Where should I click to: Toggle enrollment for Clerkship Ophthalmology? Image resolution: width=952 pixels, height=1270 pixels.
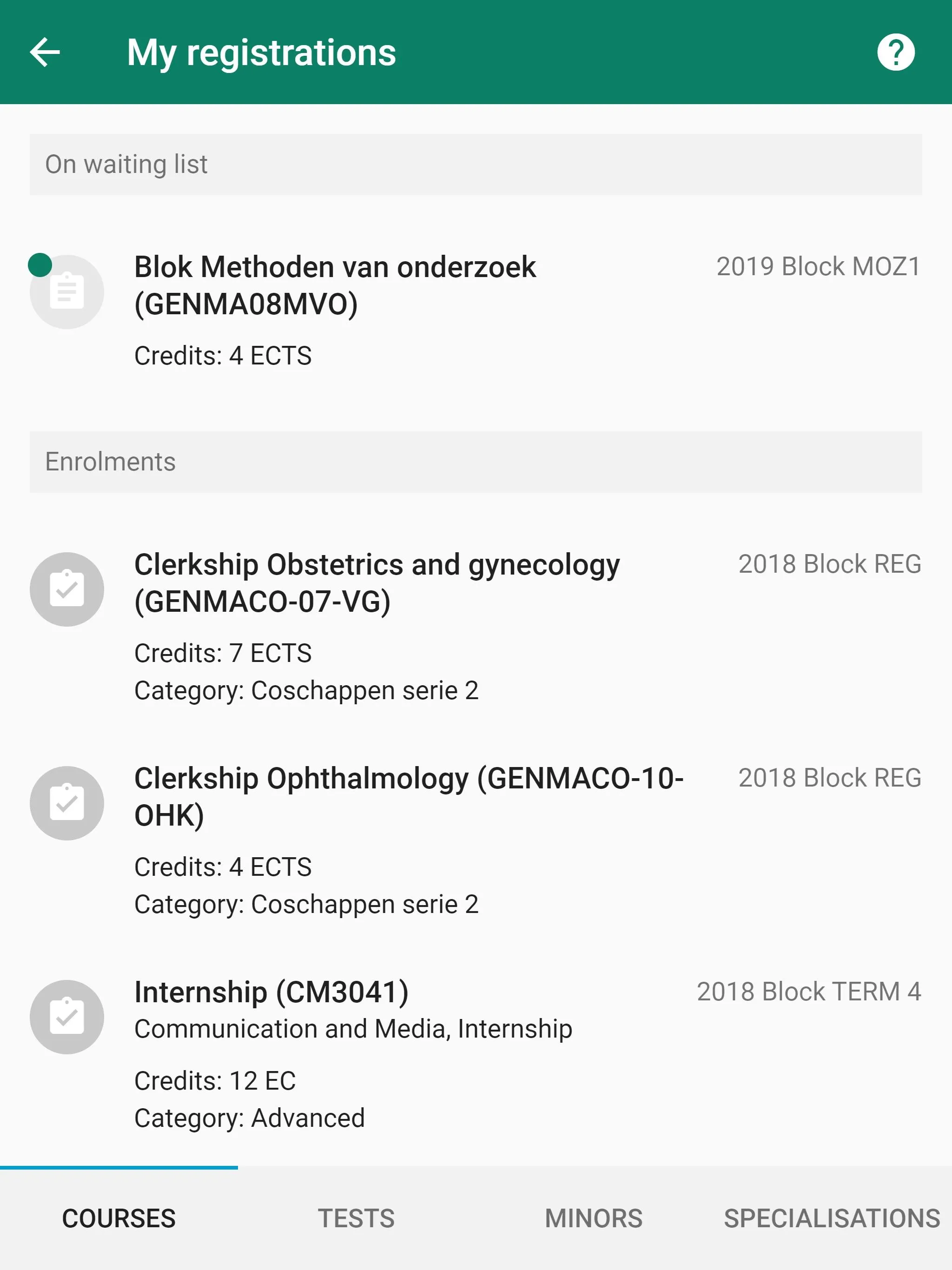click(x=66, y=800)
